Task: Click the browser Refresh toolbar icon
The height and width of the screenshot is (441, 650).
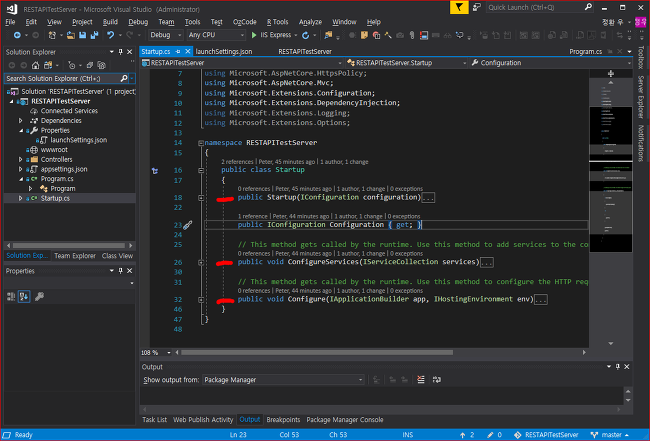Action: click(x=306, y=35)
